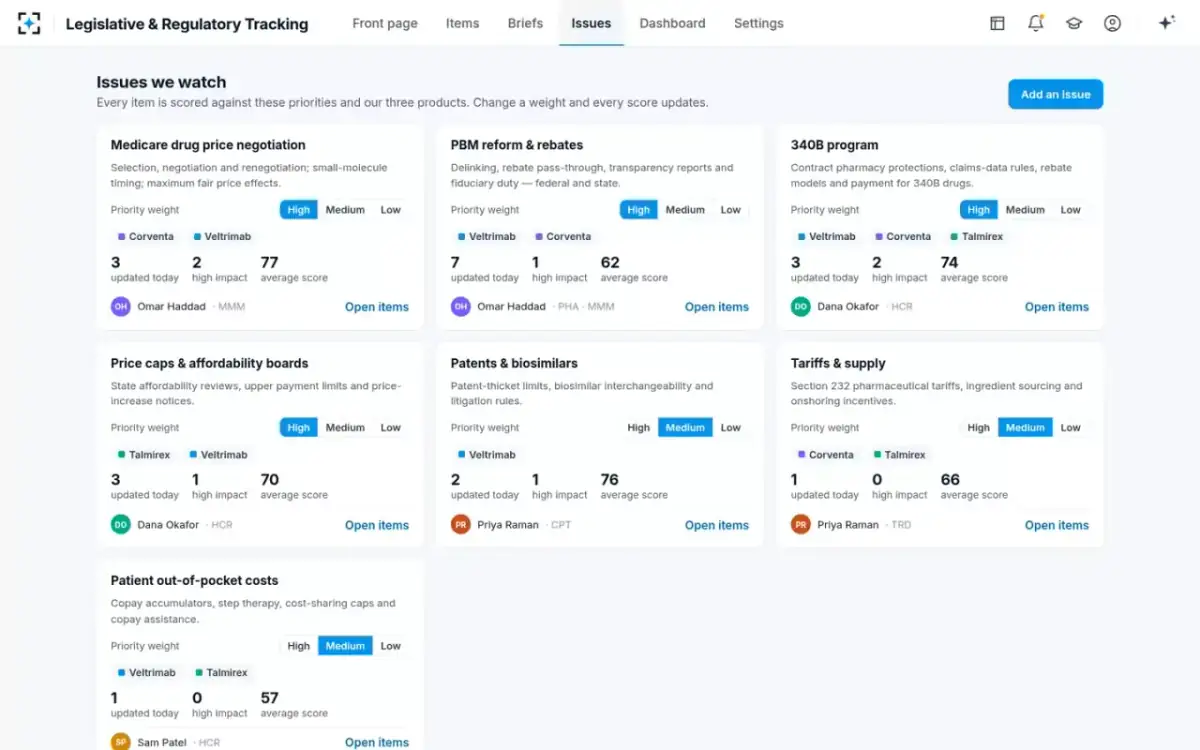Click Dana Okafor avatar on 340B program card
Image resolution: width=1200 pixels, height=750 pixels.
tap(801, 307)
